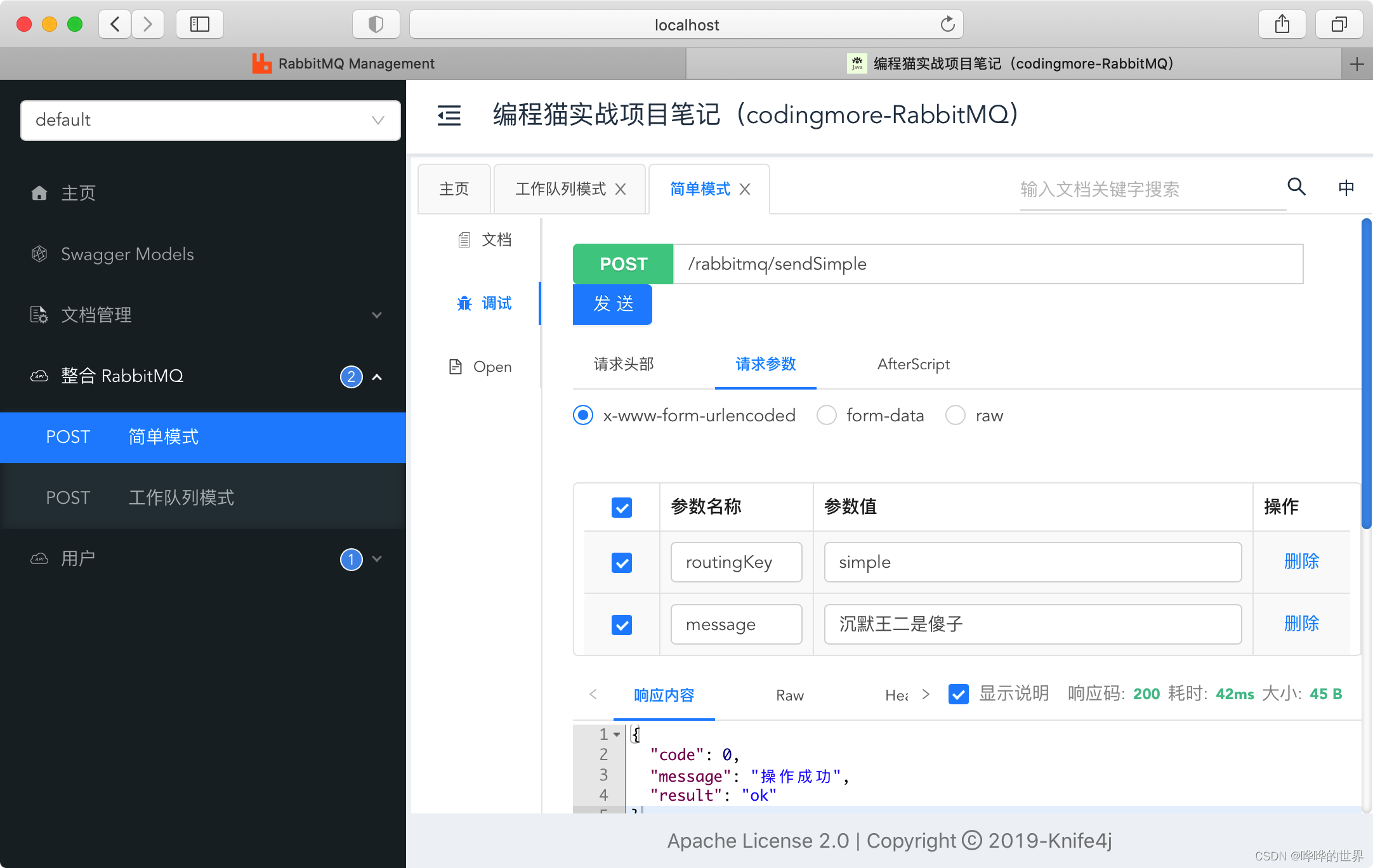Click the document keyword search field
The width and height of the screenshot is (1373, 868).
[1152, 189]
